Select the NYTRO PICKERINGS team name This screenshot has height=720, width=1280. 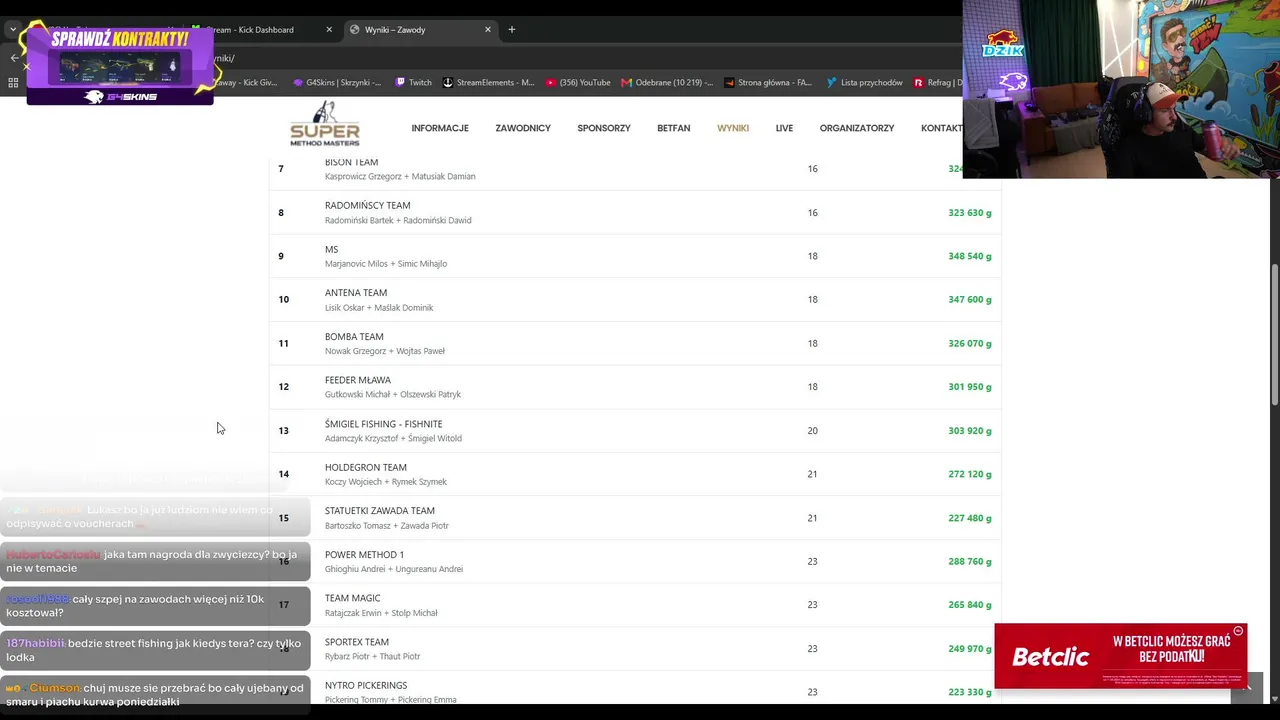click(366, 685)
